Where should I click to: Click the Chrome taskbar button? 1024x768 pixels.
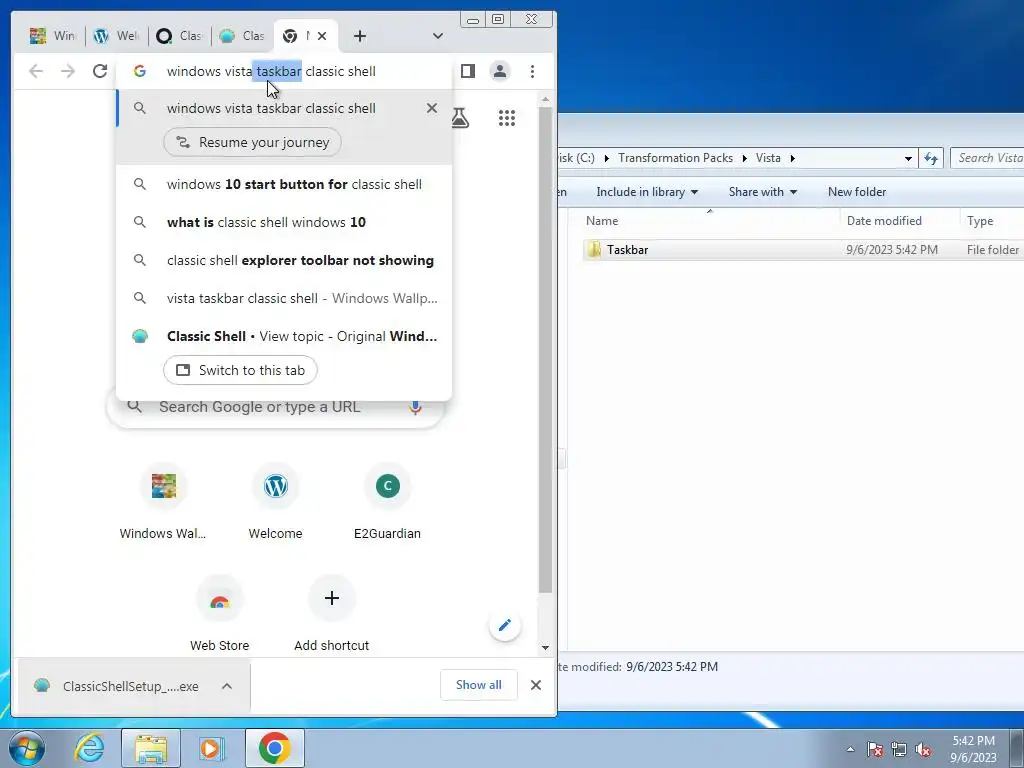coord(275,748)
